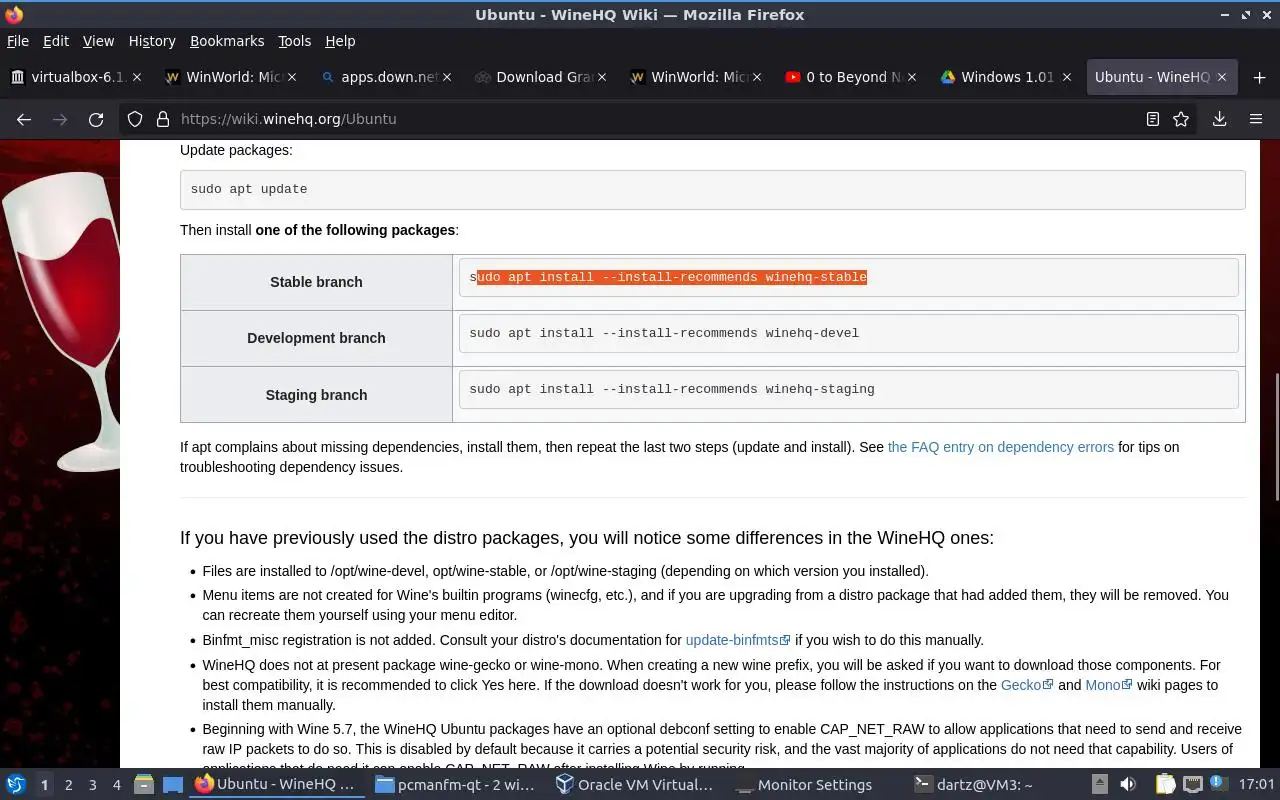Open the Firefox application menu

click(x=1256, y=119)
